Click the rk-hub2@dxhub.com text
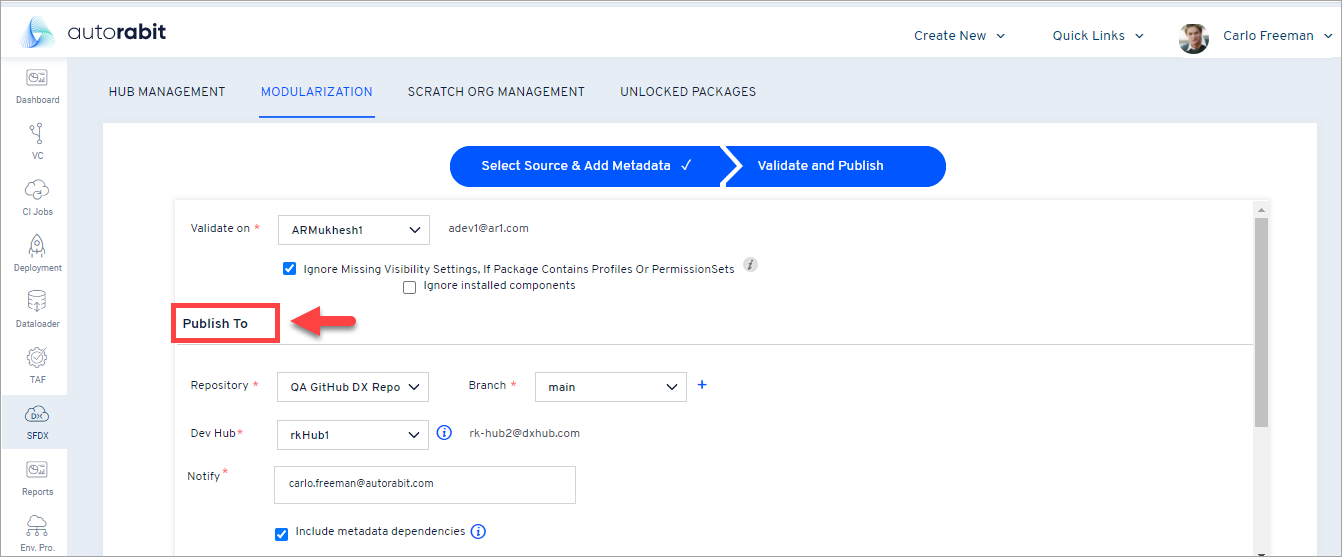 click(524, 434)
